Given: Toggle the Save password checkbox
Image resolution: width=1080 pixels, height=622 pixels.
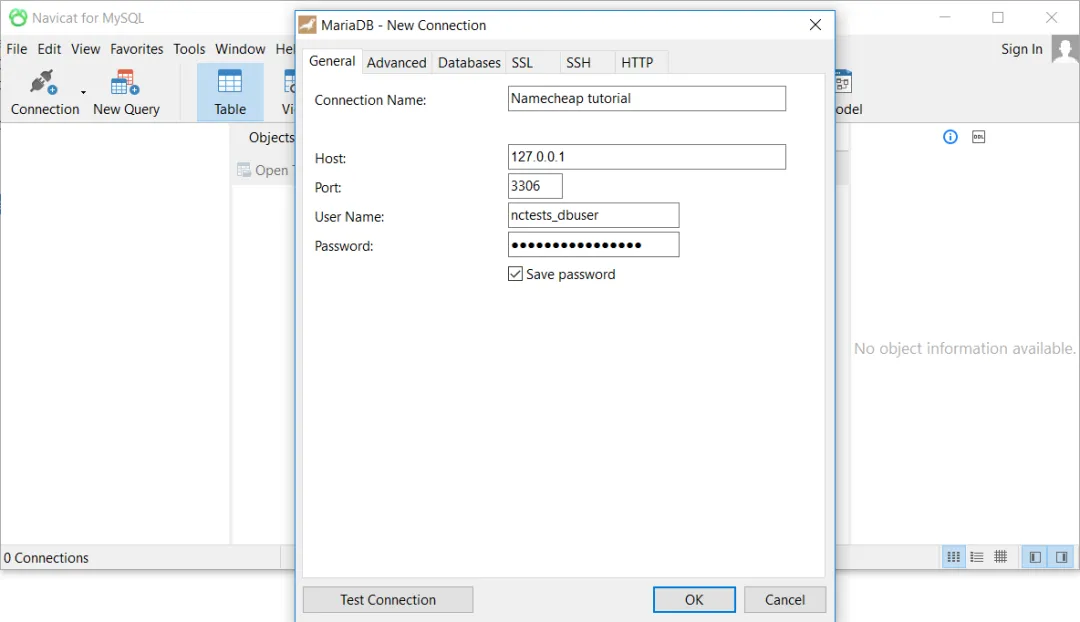Looking at the screenshot, I should pyautogui.click(x=515, y=274).
